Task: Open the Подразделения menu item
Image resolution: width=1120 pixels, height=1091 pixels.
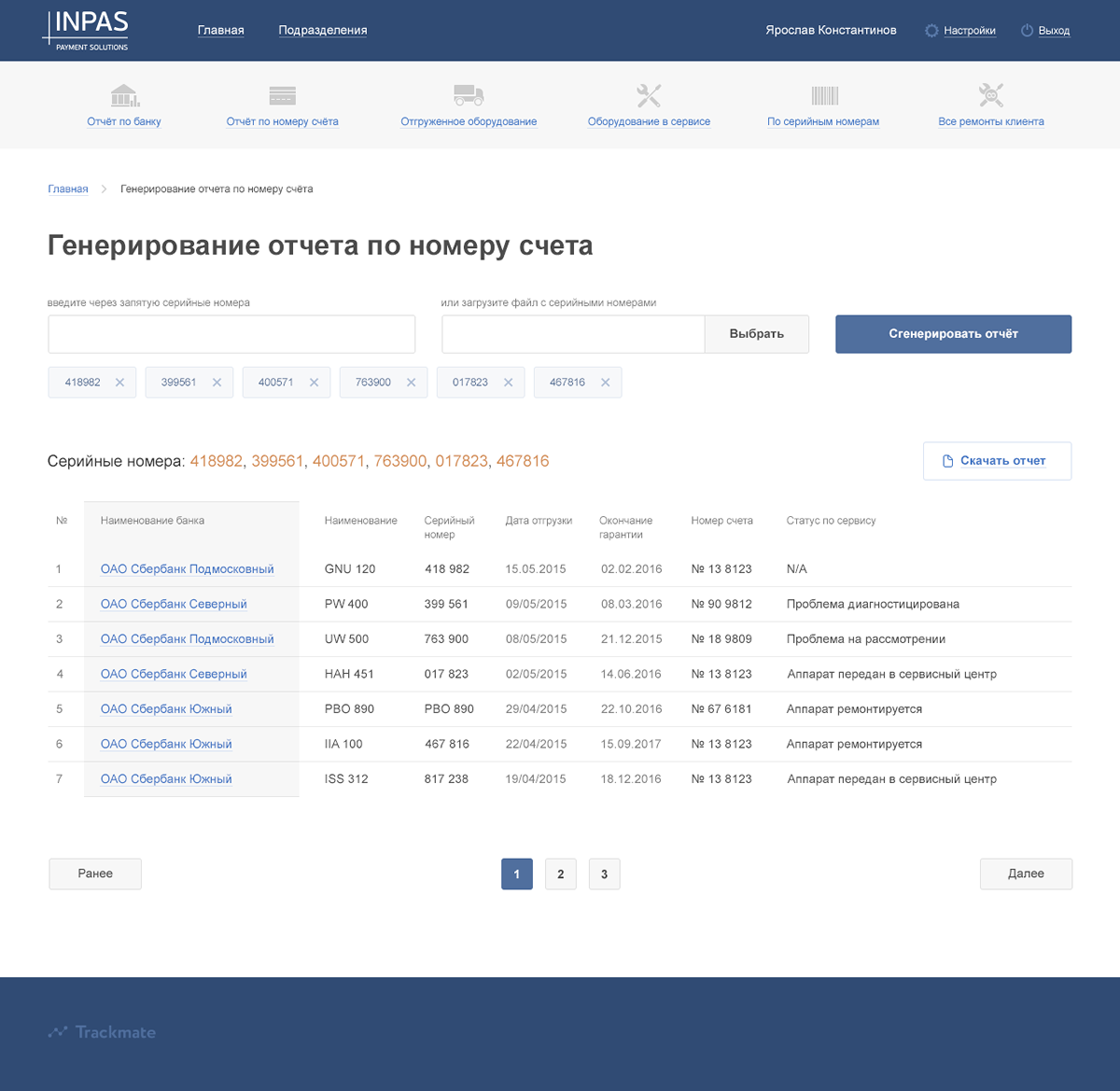Action: (x=323, y=31)
